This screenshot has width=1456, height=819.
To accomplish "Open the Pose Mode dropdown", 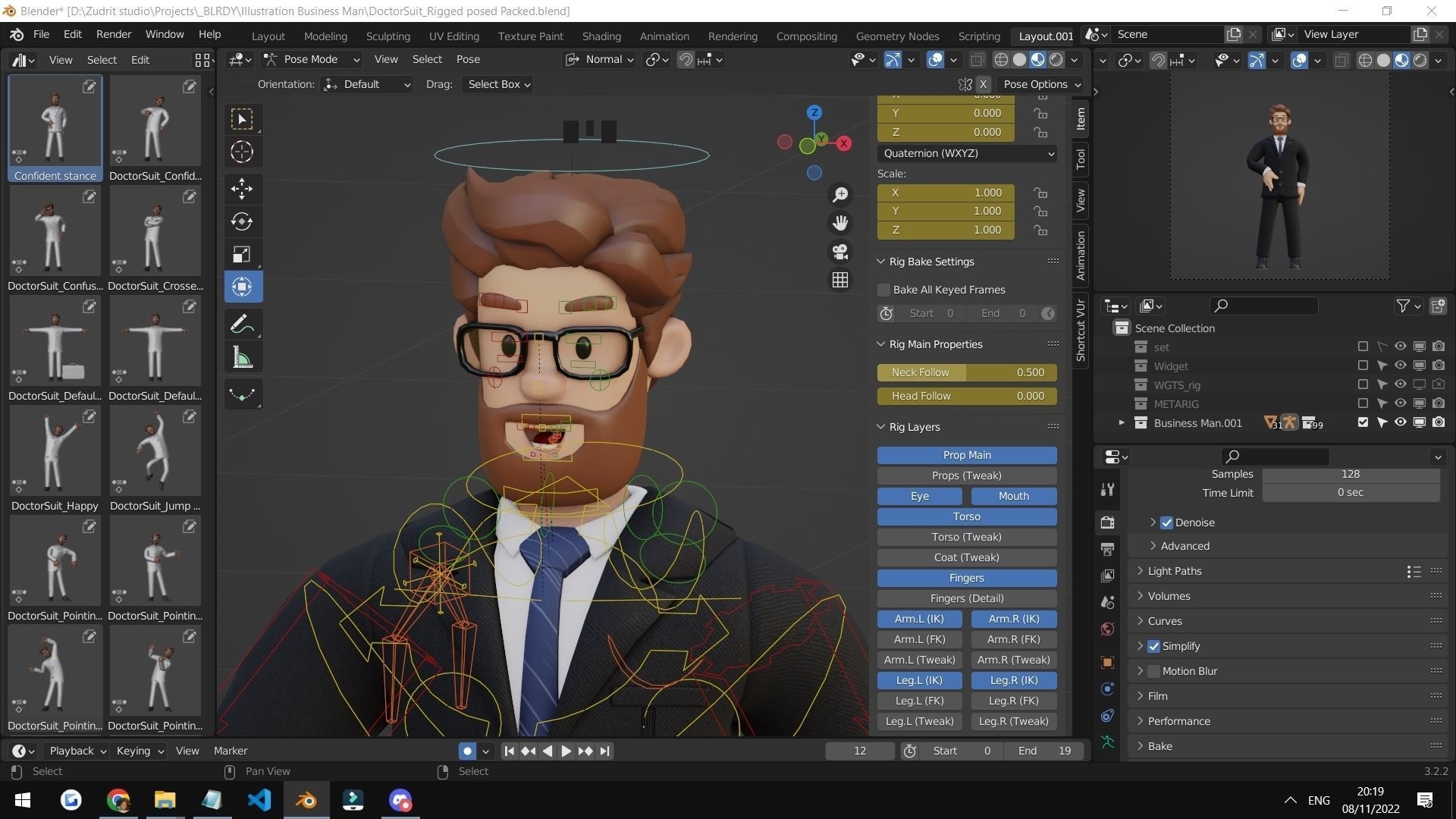I will click(x=311, y=59).
